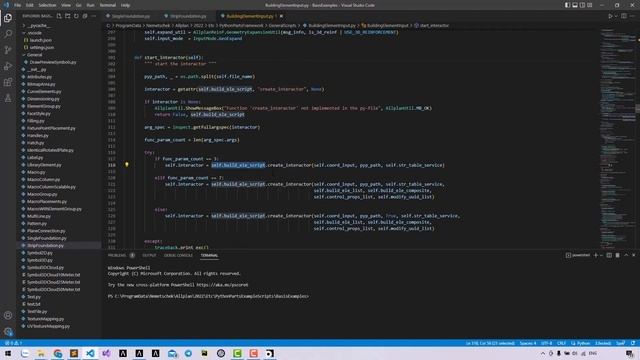Toggle the secondary sidebar layout button
The height and width of the screenshot is (360, 640).
point(582,5)
